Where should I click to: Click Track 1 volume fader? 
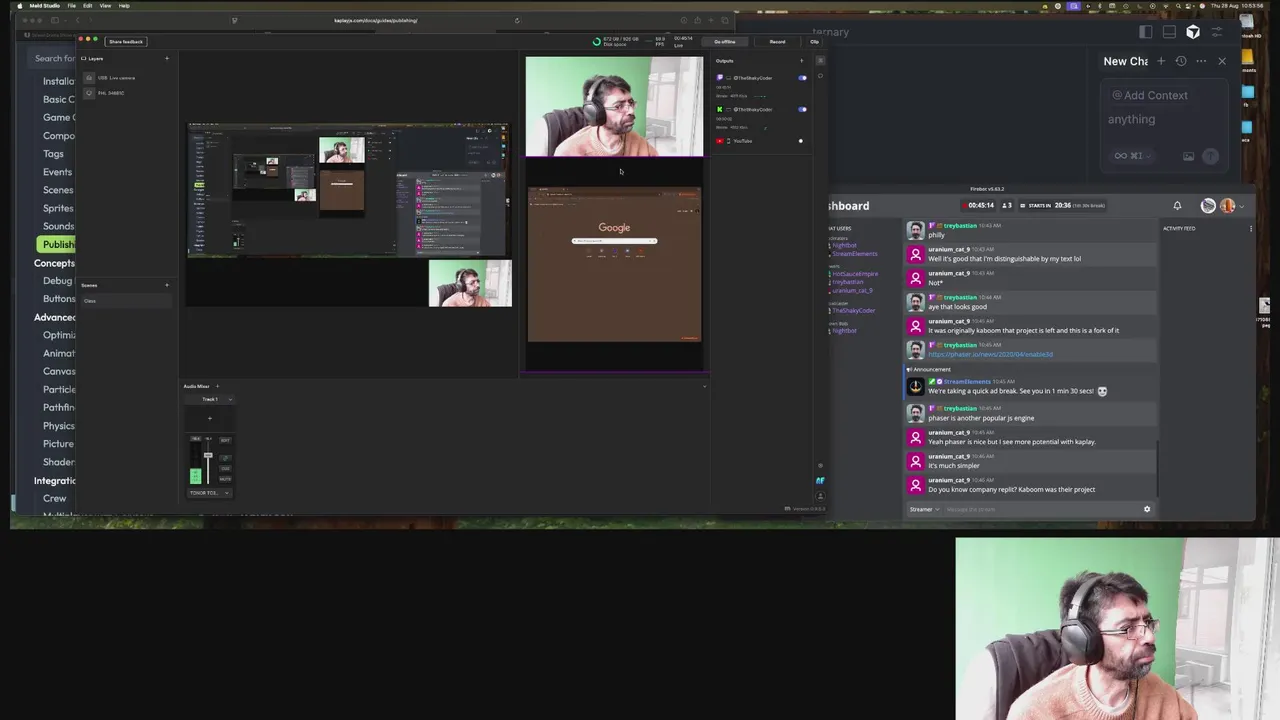point(208,456)
